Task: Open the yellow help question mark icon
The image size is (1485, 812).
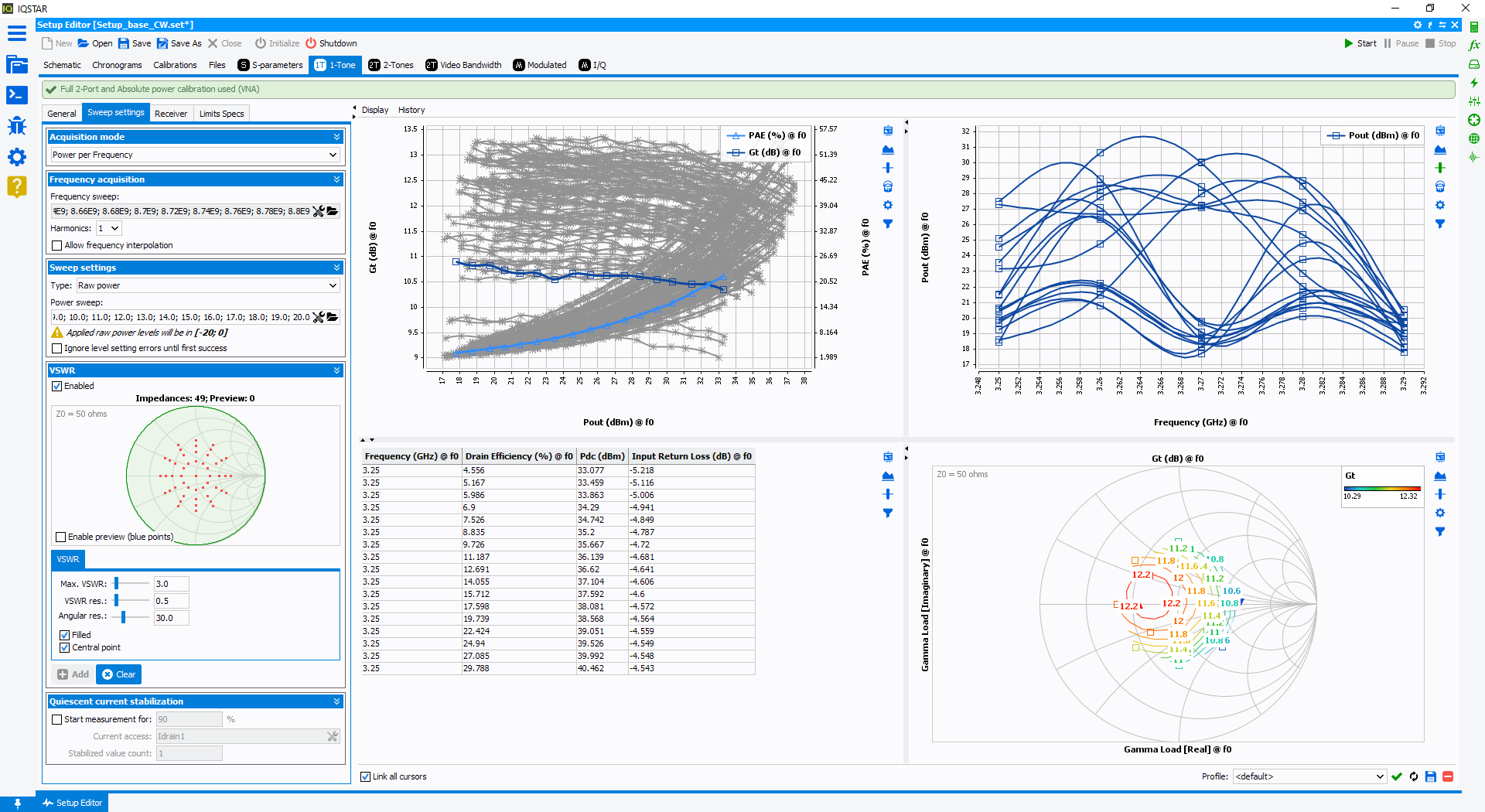Action: (x=16, y=186)
